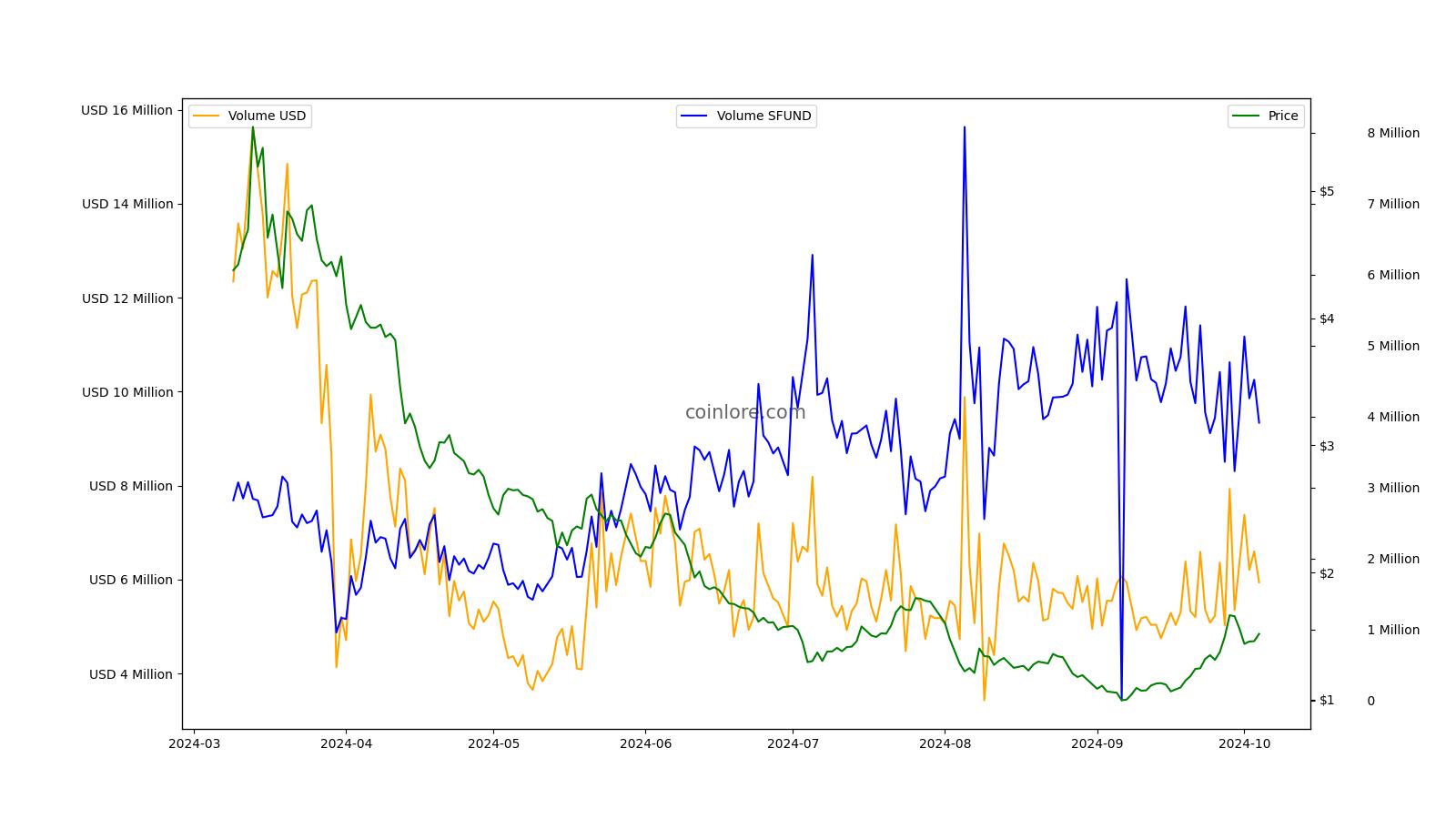
Task: Click the green Price legend line
Action: pos(1246,116)
